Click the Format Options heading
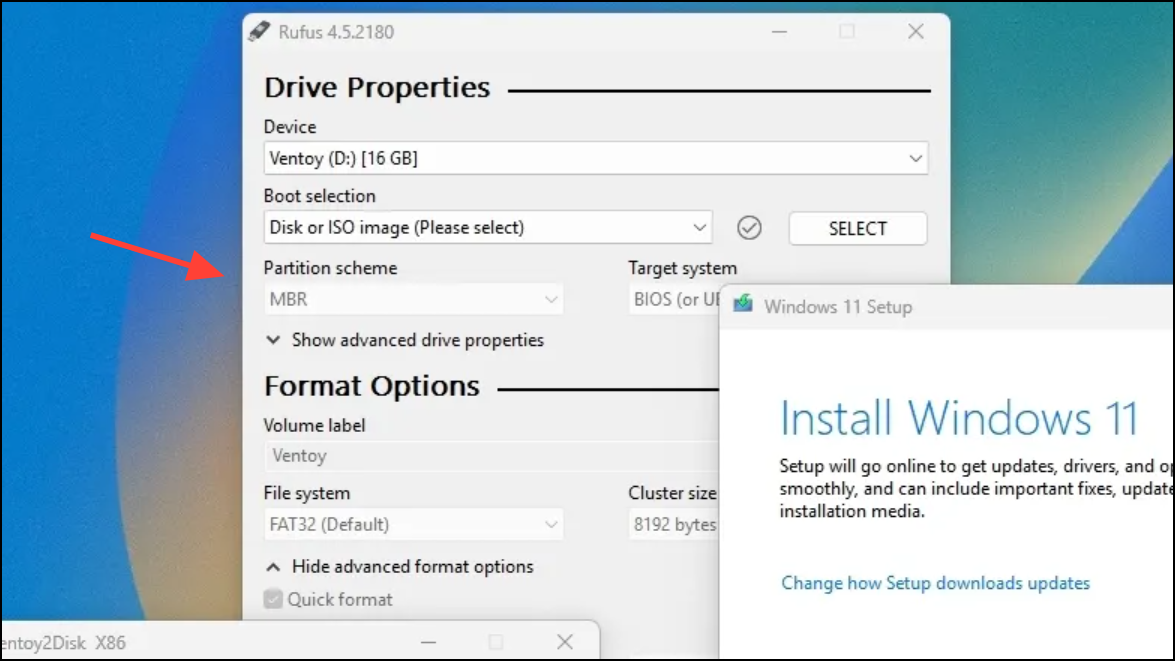This screenshot has height=661, width=1175. (x=372, y=386)
